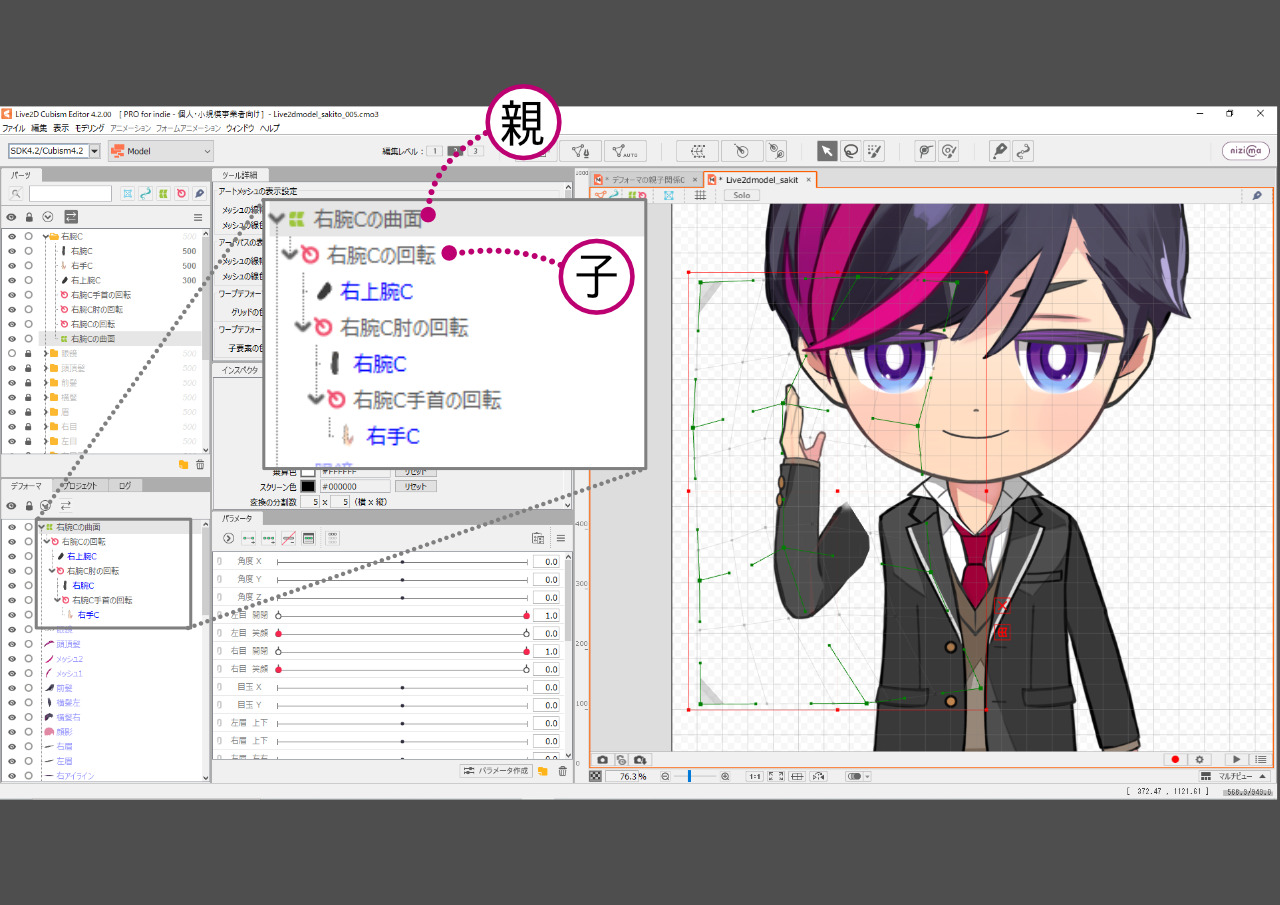Image resolution: width=1280 pixels, height=905 pixels.
Task: Open the nizima button in toolbar
Action: (1245, 151)
